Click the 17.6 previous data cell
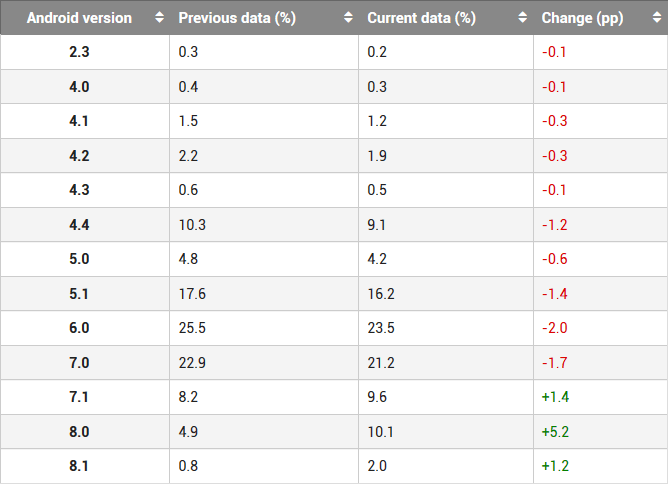 coord(192,294)
